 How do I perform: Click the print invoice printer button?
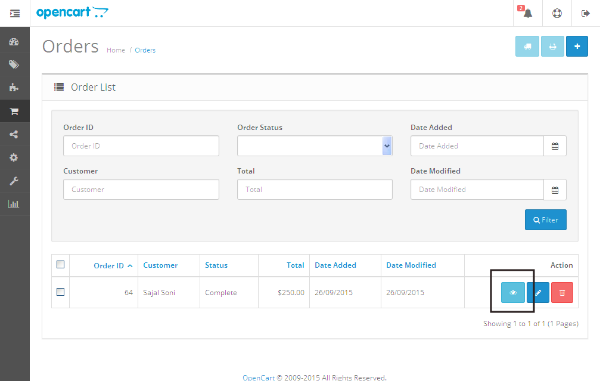552,46
